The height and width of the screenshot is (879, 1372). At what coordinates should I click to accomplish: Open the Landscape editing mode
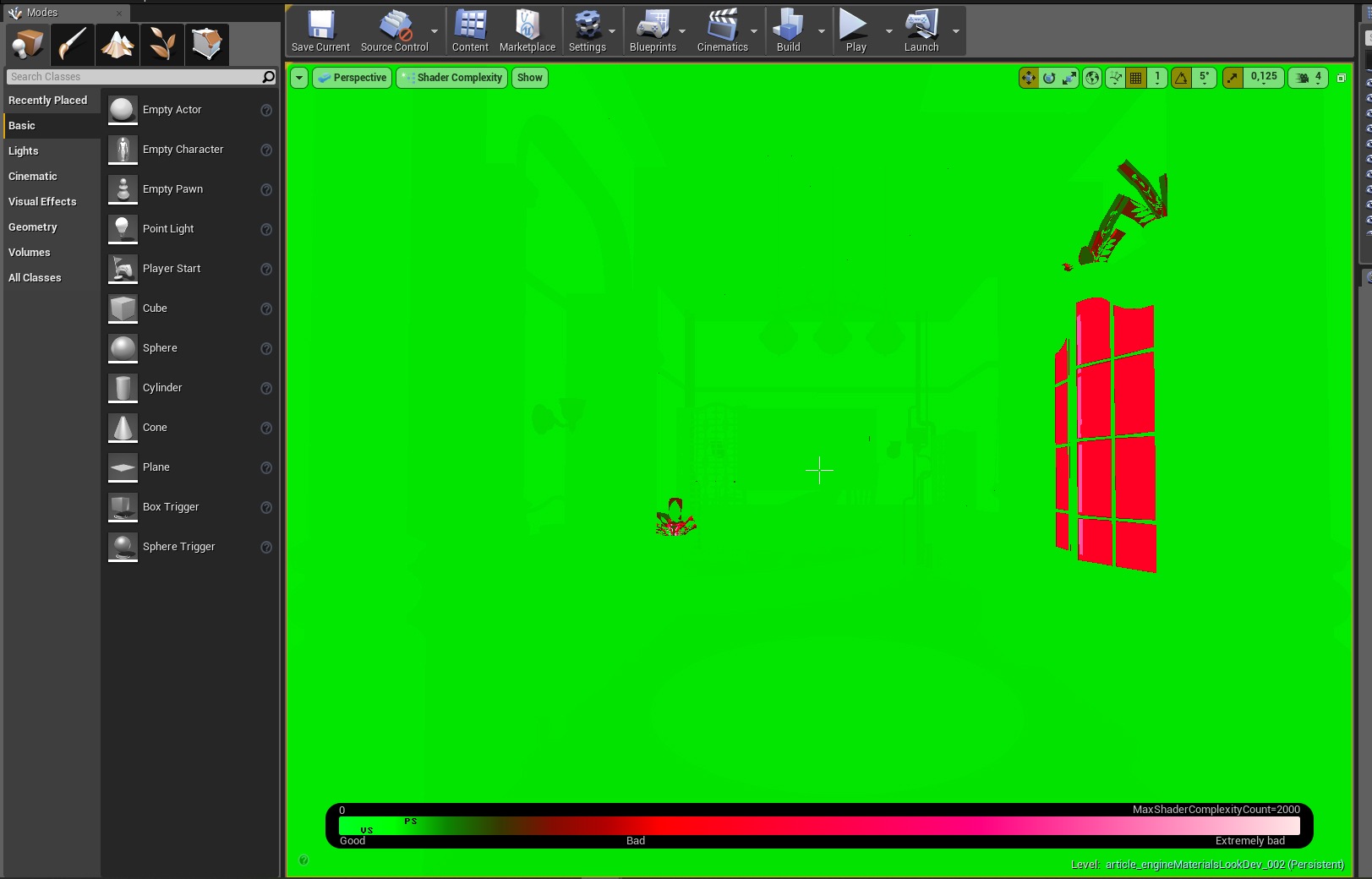coord(117,44)
